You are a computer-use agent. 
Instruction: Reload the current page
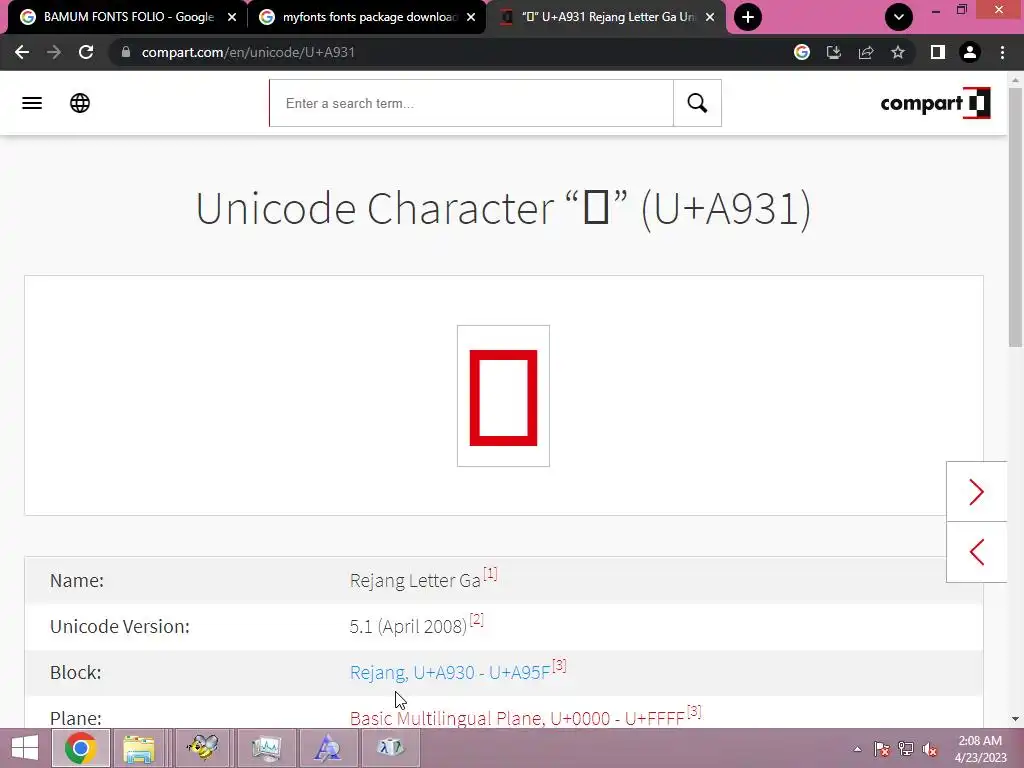tap(86, 52)
